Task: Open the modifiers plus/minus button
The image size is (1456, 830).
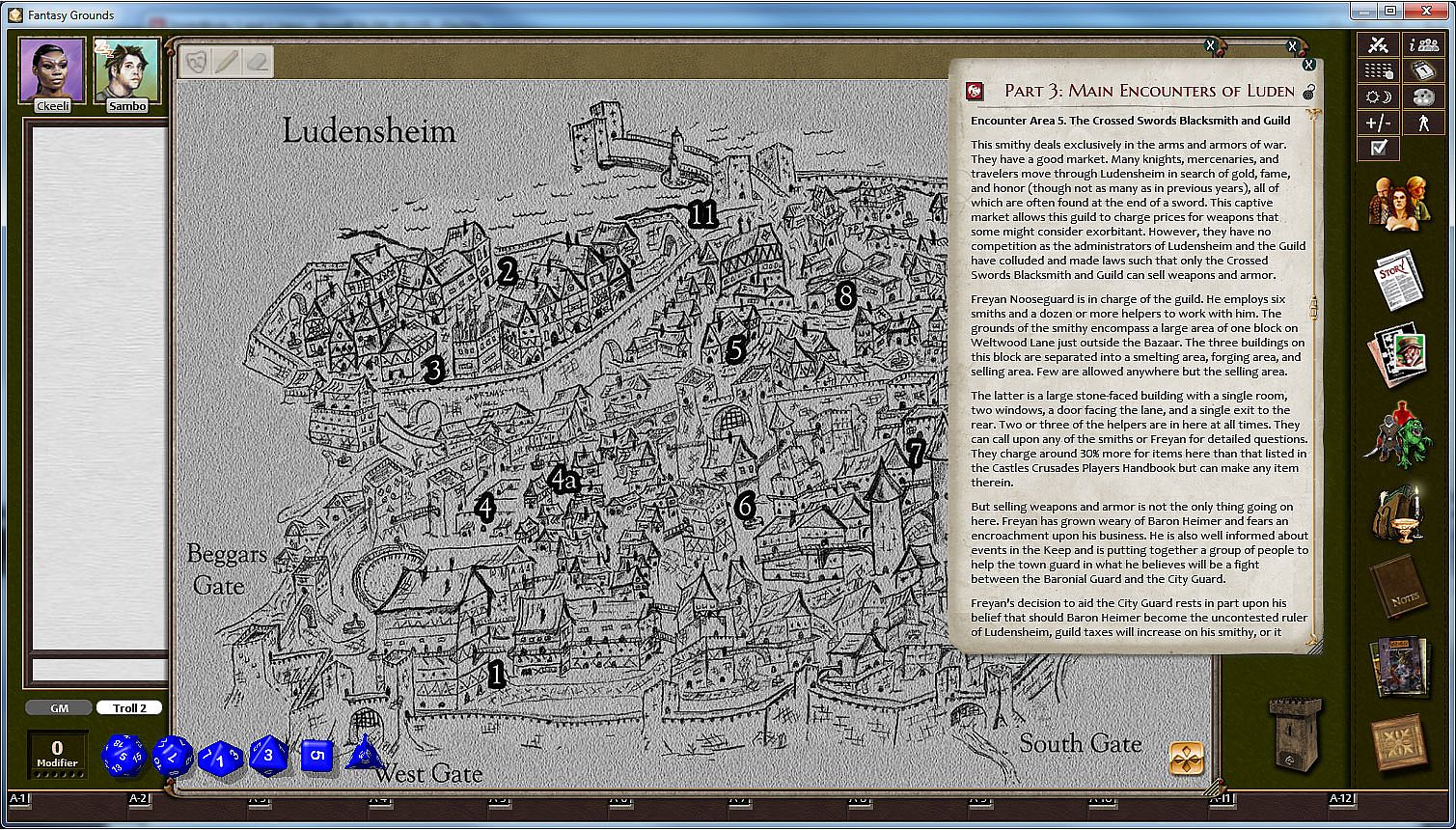Action: (1378, 123)
